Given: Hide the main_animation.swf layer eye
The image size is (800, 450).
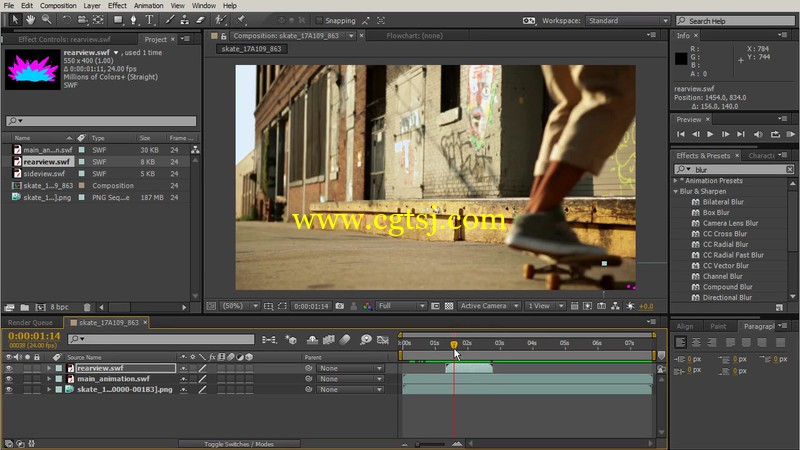Looking at the screenshot, I should pyautogui.click(x=9, y=379).
